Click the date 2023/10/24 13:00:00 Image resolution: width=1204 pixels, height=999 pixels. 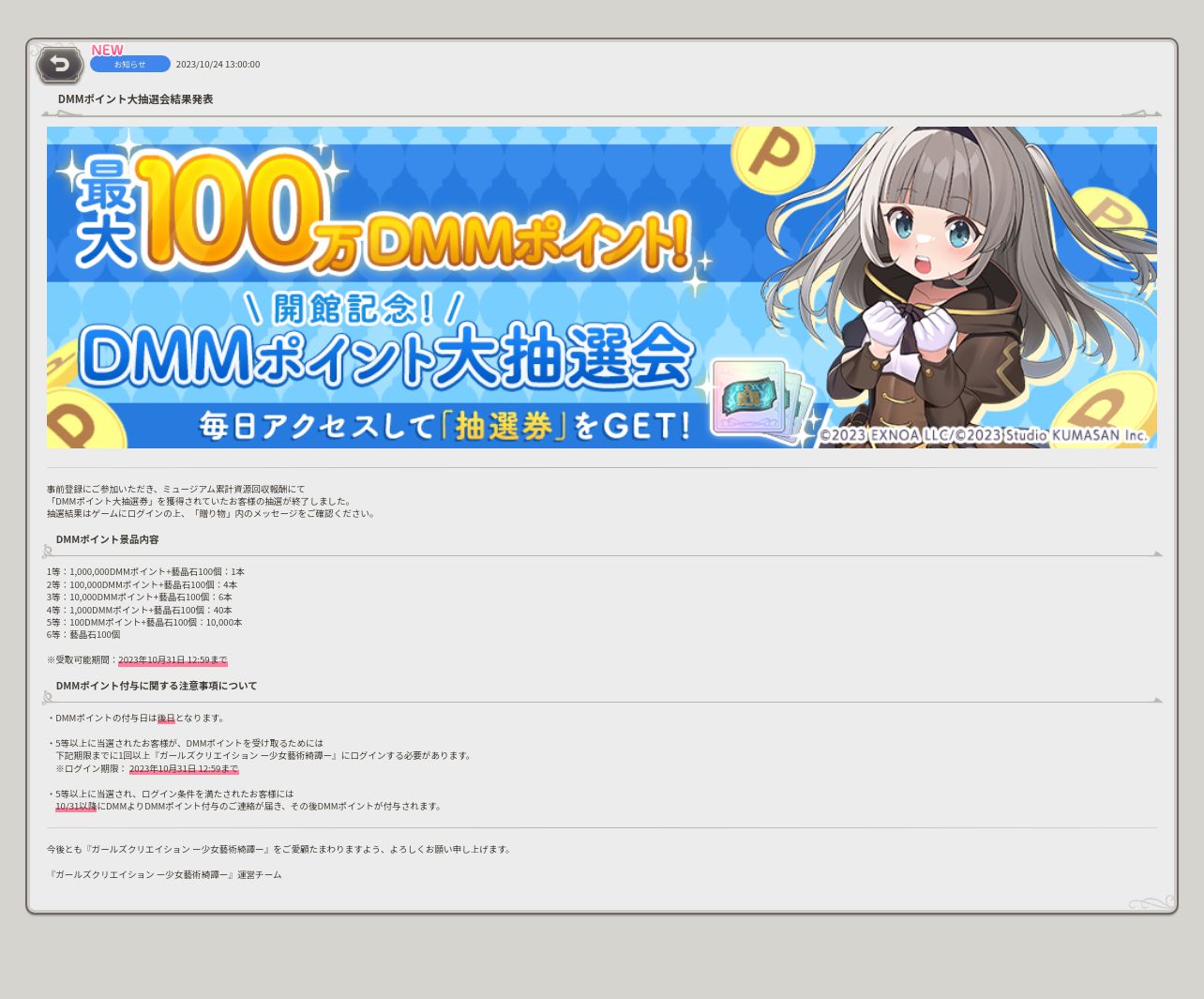[x=218, y=65]
